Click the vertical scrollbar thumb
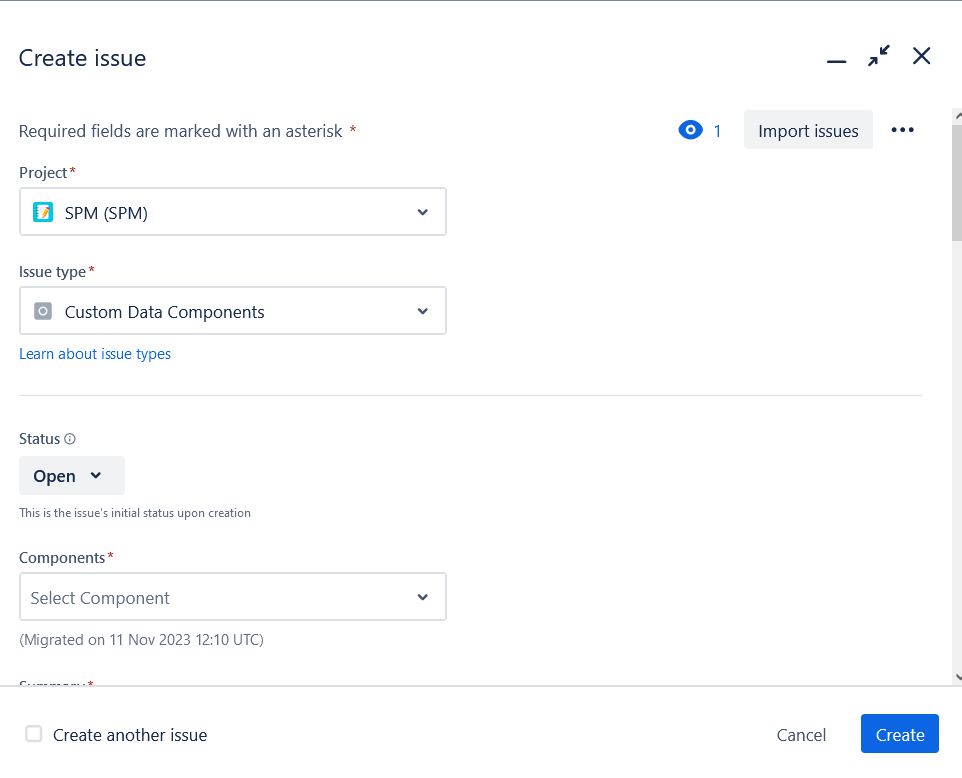 point(956,183)
